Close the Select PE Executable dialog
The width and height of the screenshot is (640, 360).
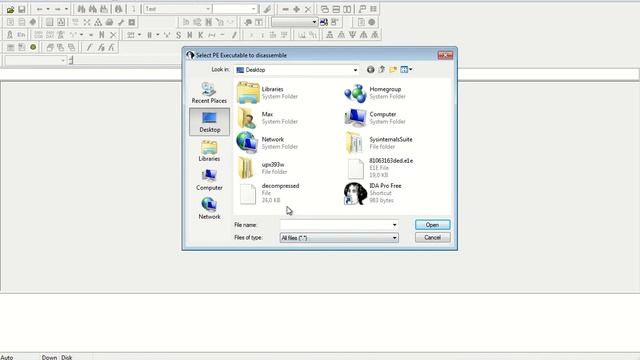445,55
